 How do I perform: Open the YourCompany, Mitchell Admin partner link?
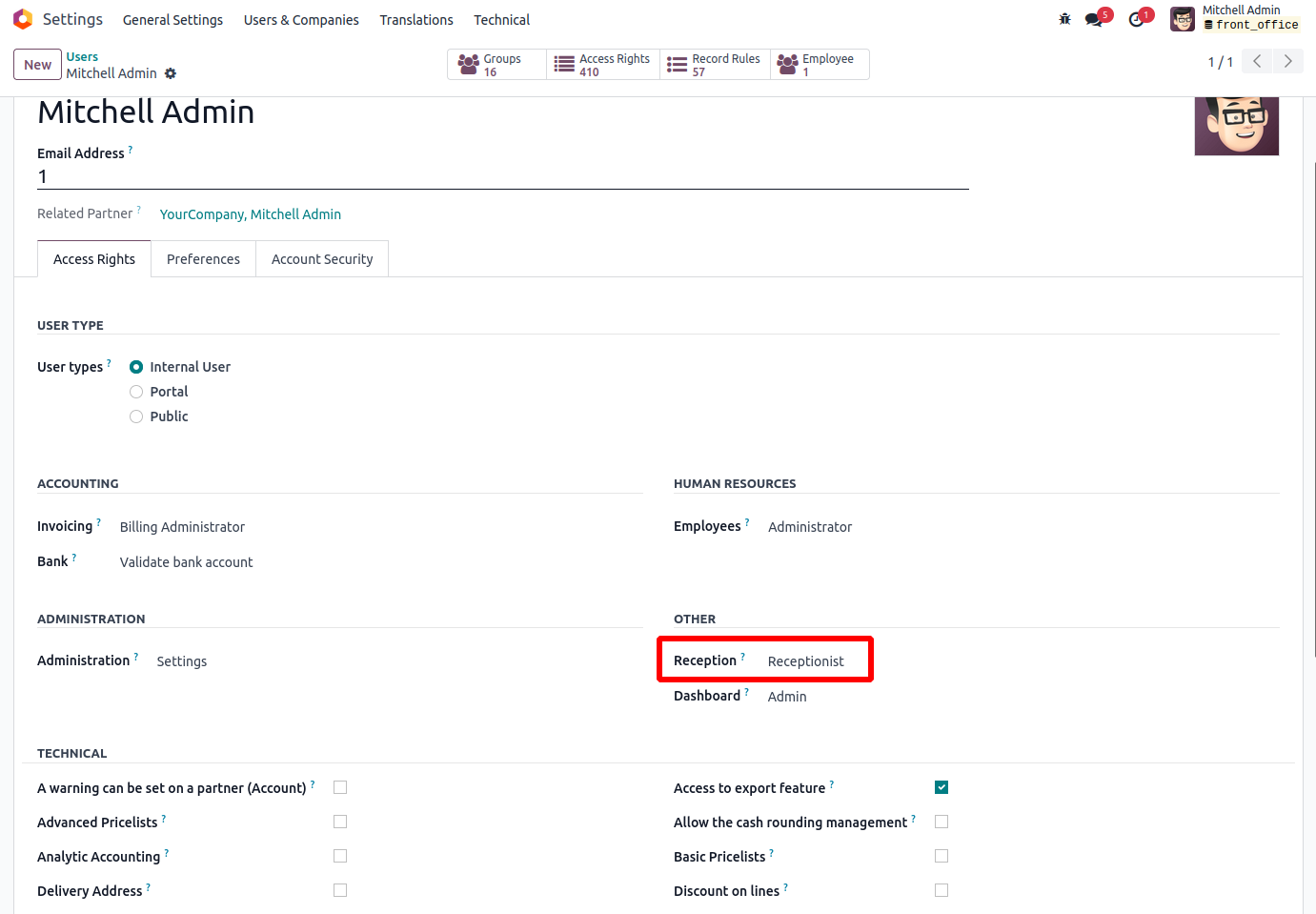[250, 214]
